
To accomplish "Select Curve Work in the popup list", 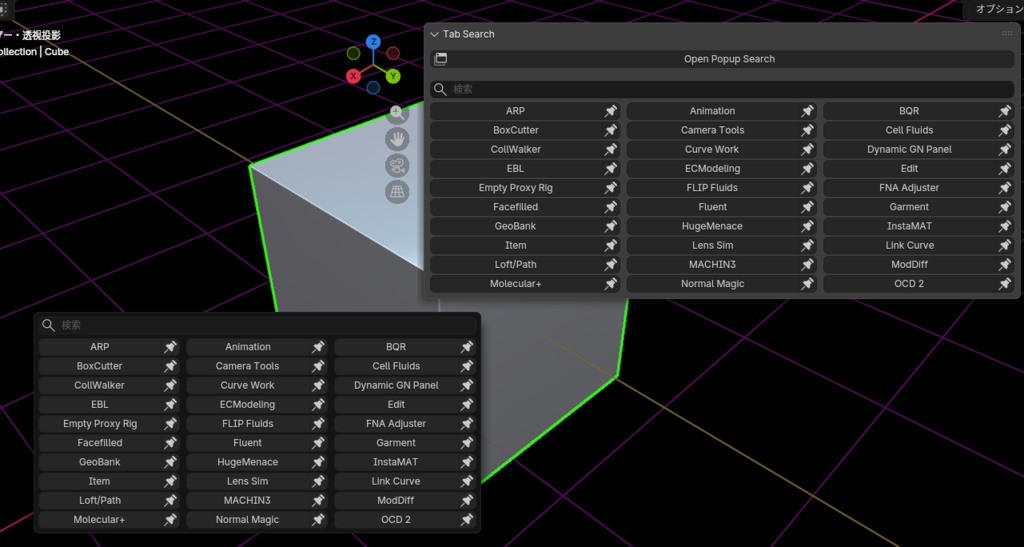I will (248, 385).
